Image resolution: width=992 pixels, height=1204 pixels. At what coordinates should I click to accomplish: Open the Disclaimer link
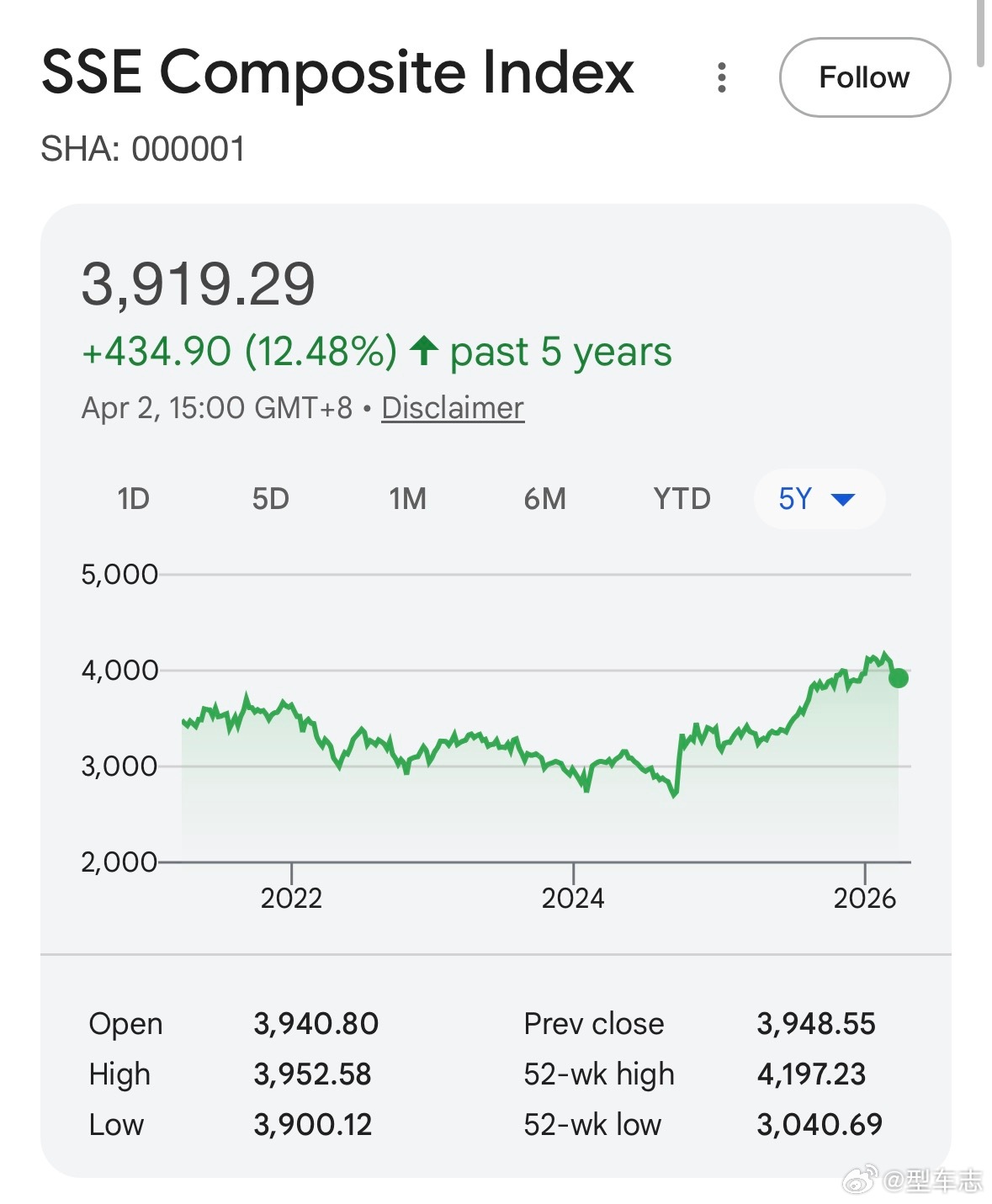[x=453, y=408]
